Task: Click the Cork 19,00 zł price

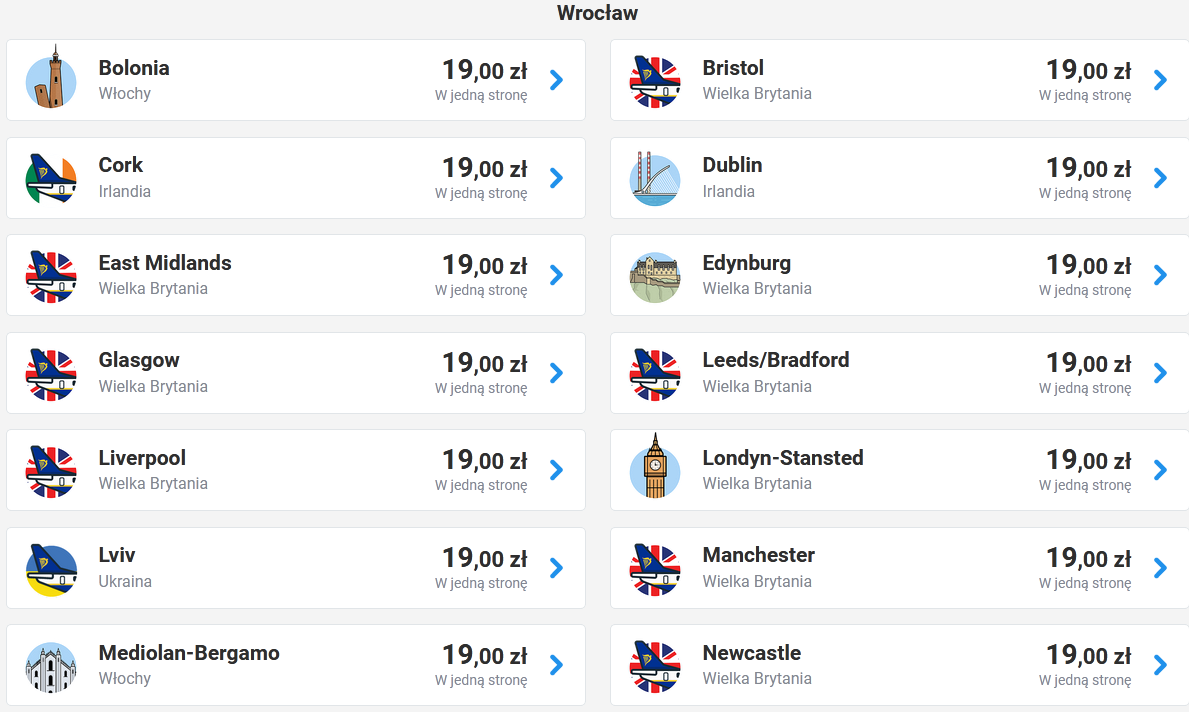Action: pyautogui.click(x=485, y=168)
